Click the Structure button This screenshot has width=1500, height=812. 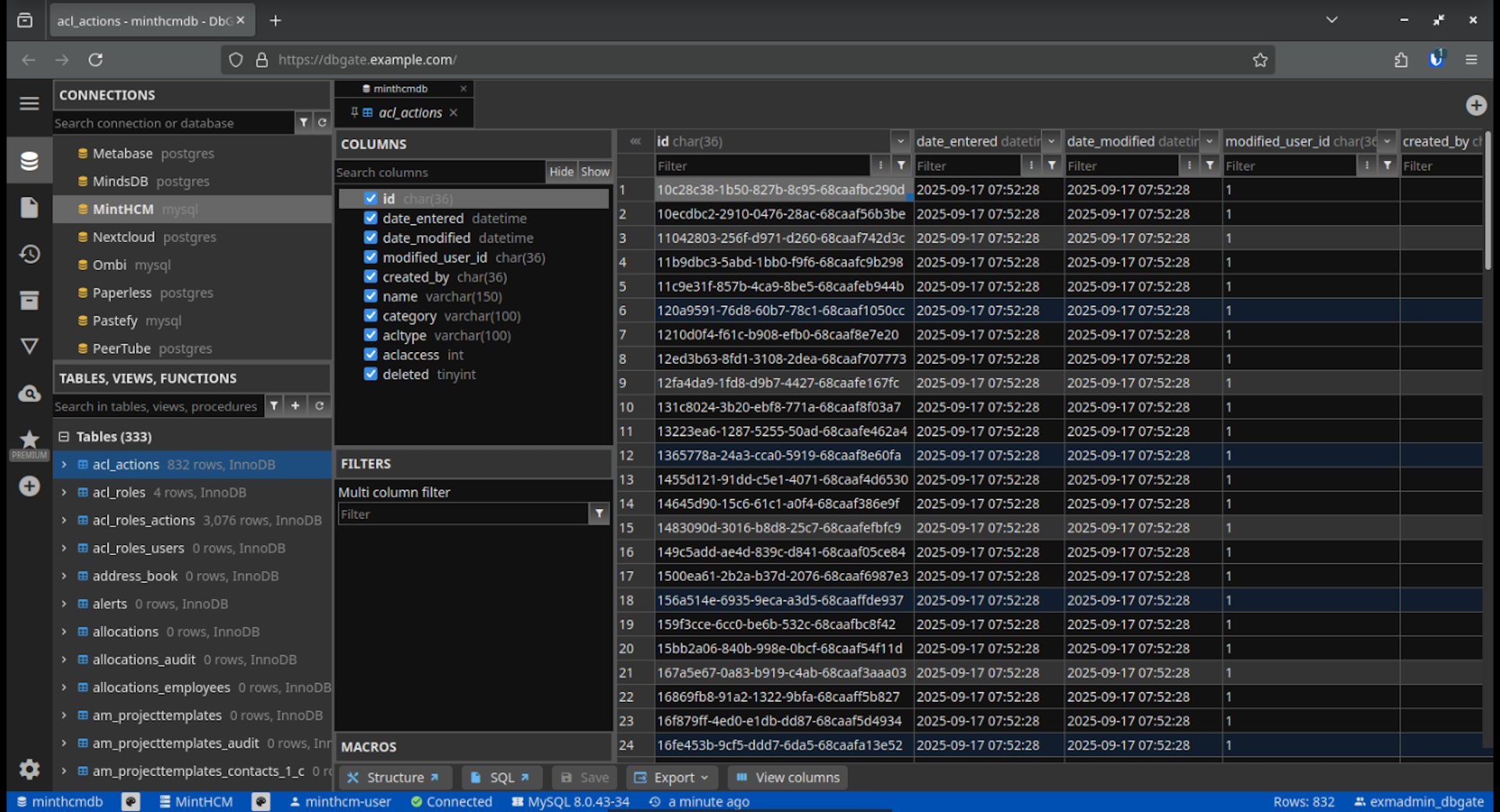(395, 778)
